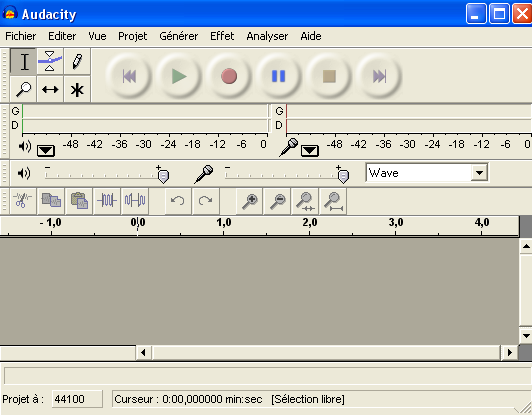Open the Effet menu

pyautogui.click(x=222, y=36)
